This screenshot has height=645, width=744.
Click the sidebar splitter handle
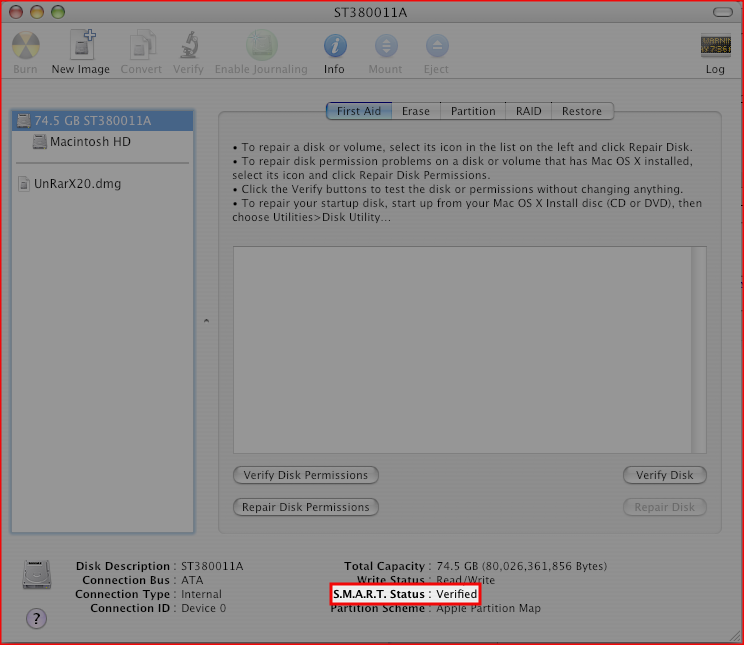click(206, 321)
